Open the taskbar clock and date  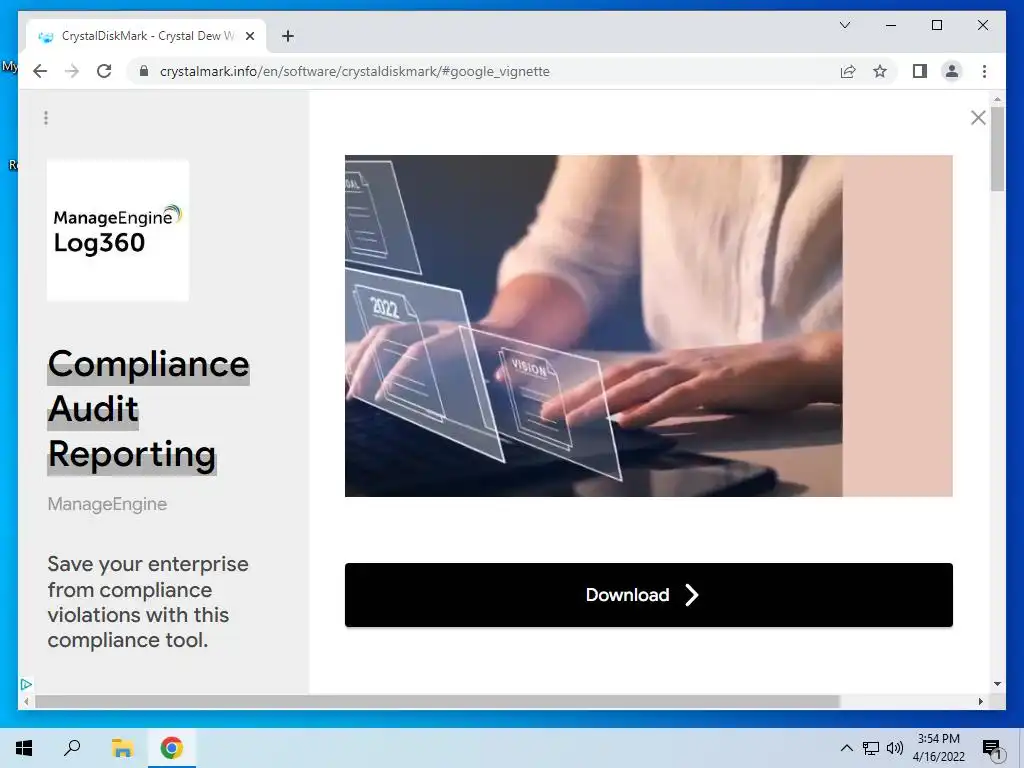(x=938, y=748)
